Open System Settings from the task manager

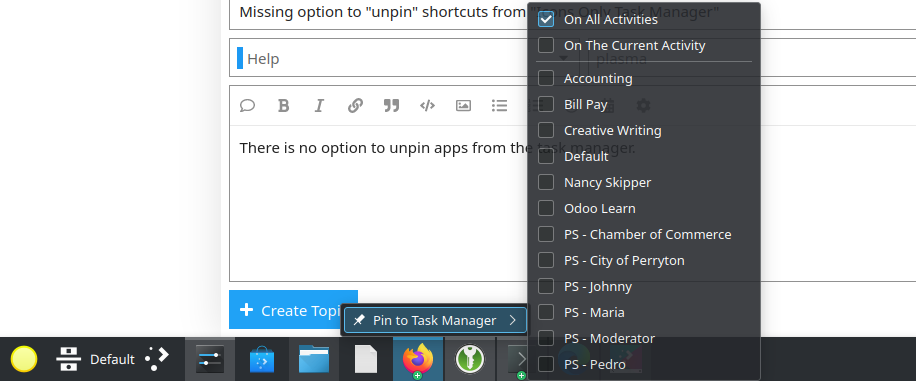coord(210,359)
